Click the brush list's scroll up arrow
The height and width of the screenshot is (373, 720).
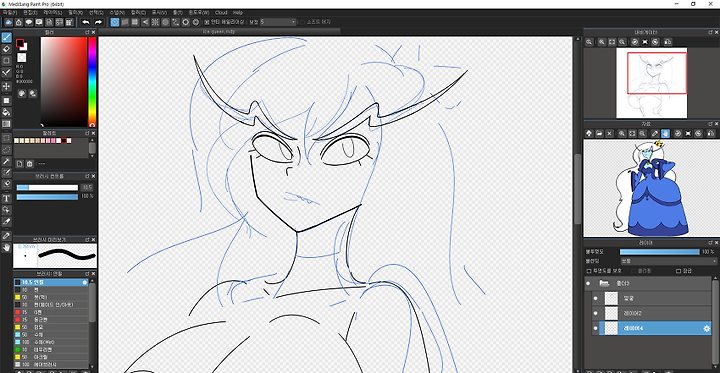pos(92,280)
